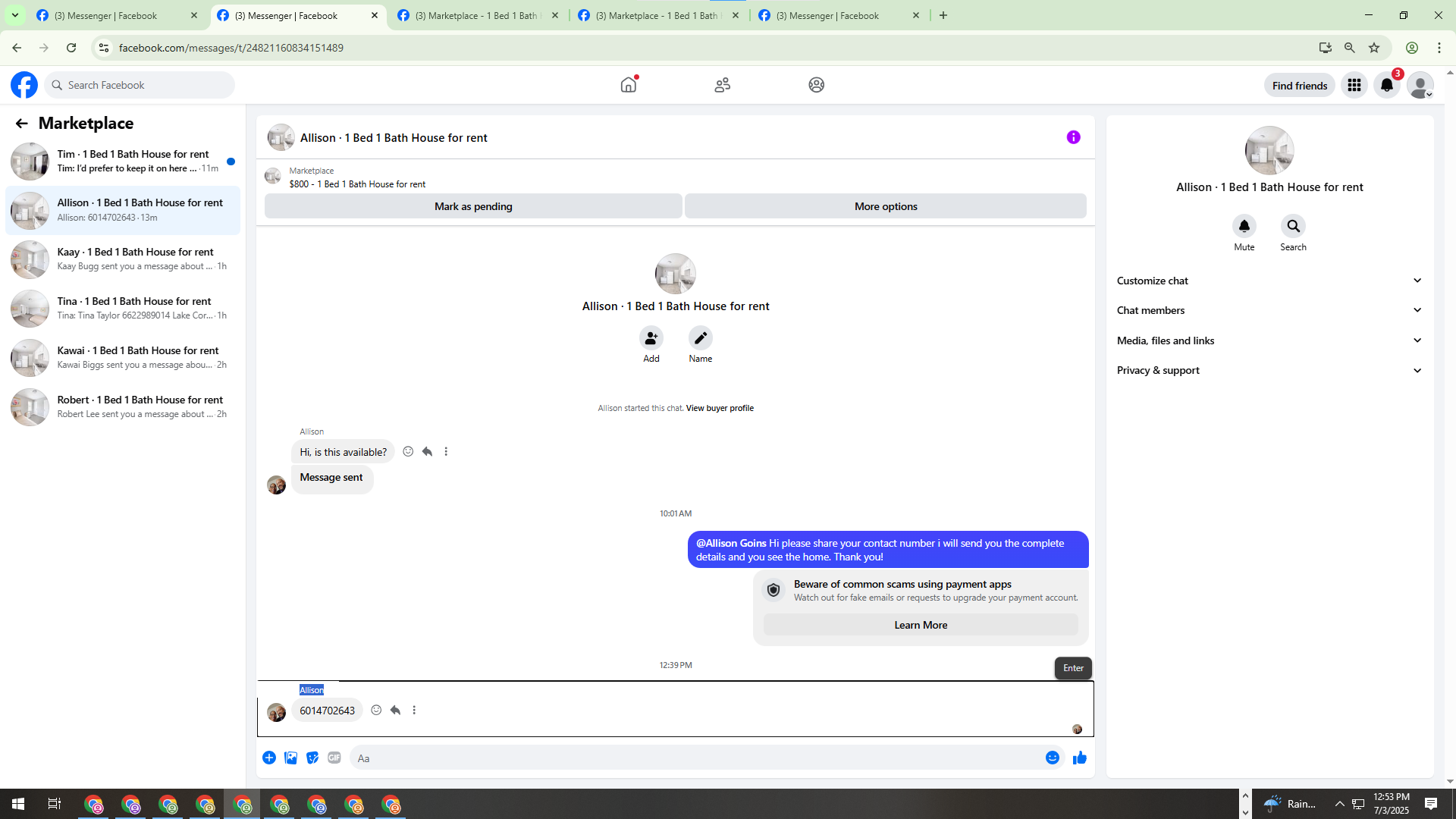Expand the Customize chat section
Image resolution: width=1456 pixels, height=819 pixels.
(1269, 281)
